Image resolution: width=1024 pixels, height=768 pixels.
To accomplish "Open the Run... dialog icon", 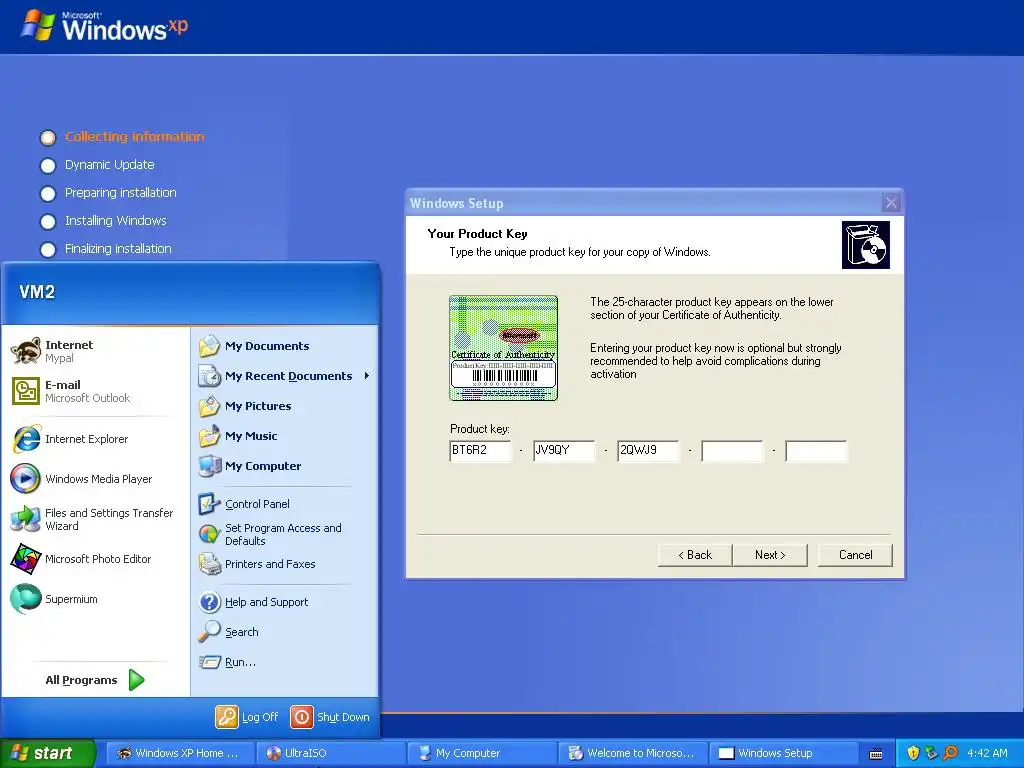I will pos(210,662).
